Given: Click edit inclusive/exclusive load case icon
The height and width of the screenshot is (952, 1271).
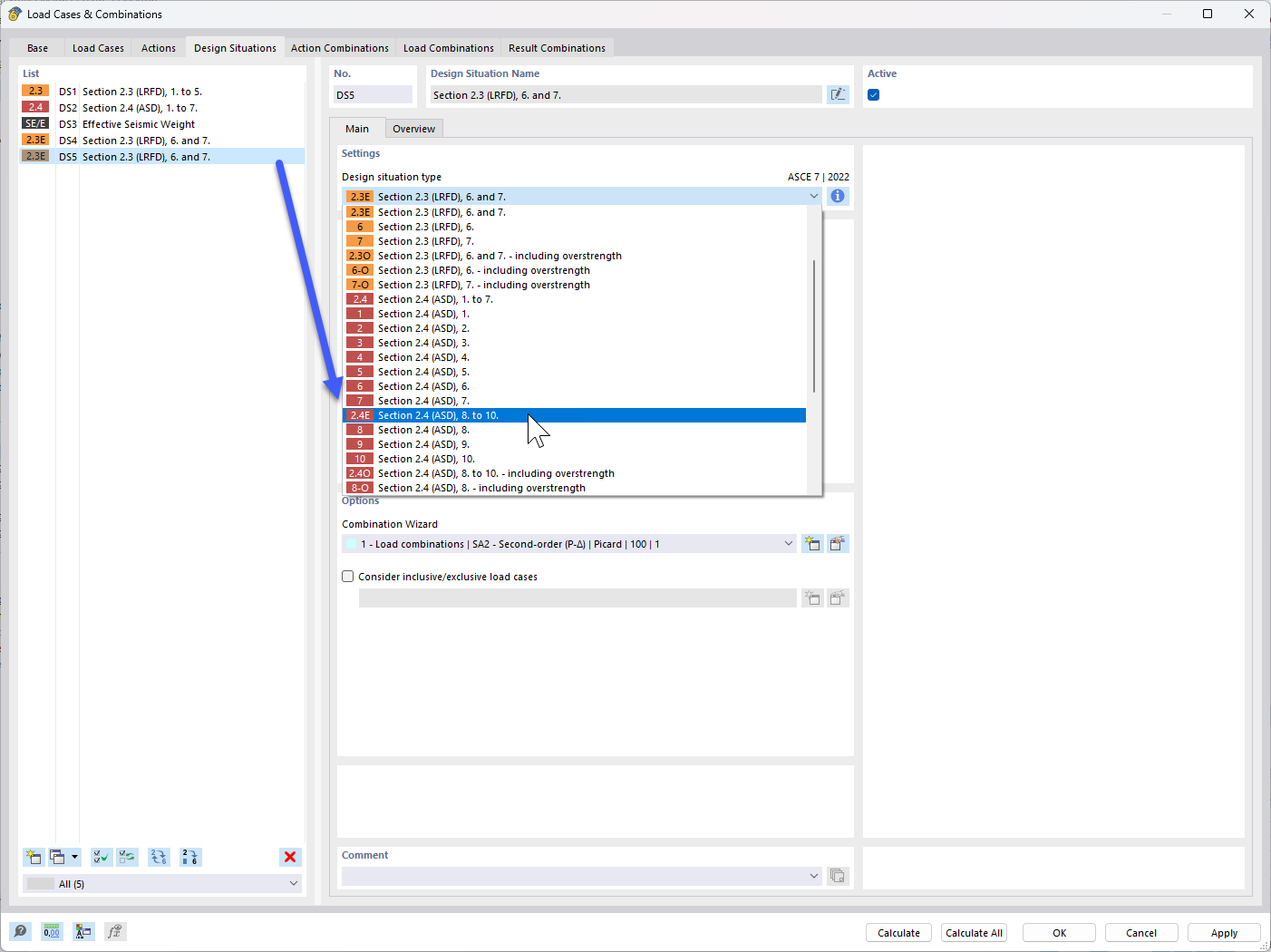Looking at the screenshot, I should pyautogui.click(x=838, y=598).
